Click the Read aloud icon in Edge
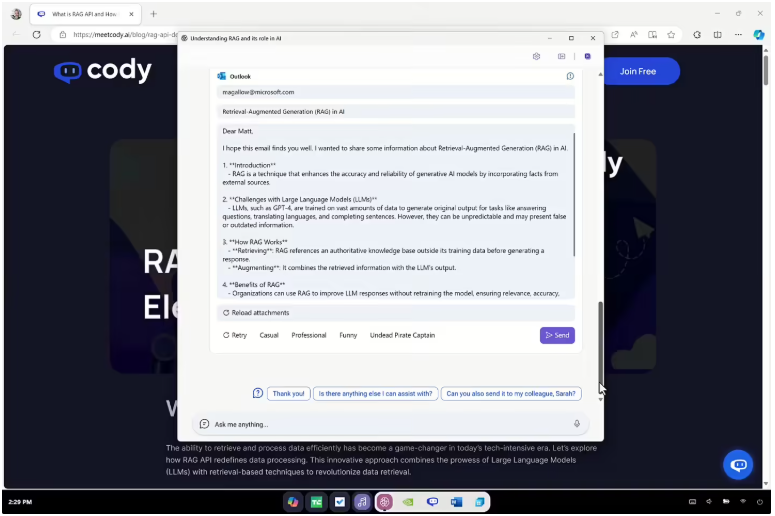Viewport: 775px width, 516px height. (634, 35)
